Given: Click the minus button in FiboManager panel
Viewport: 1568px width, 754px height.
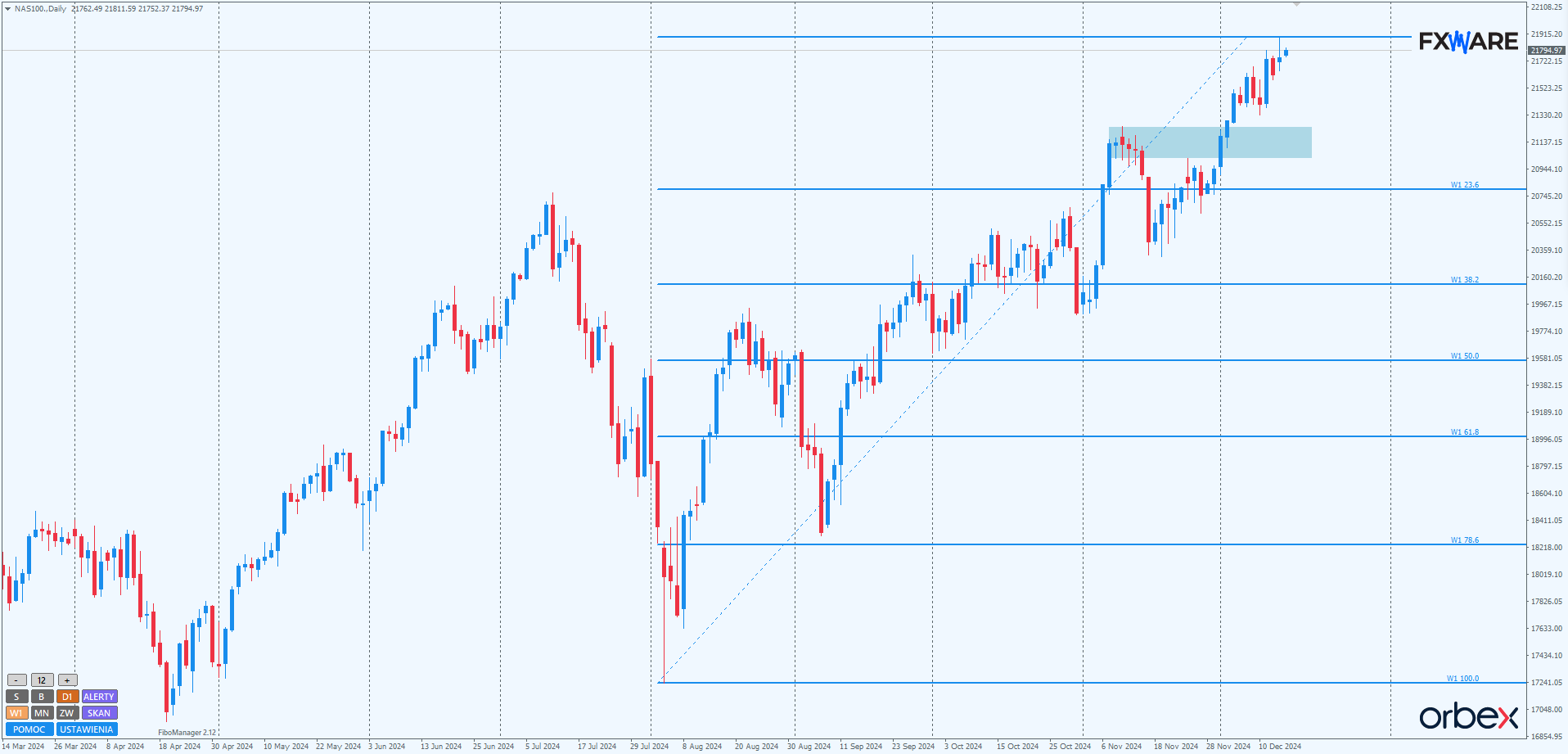Looking at the screenshot, I should 16,680.
